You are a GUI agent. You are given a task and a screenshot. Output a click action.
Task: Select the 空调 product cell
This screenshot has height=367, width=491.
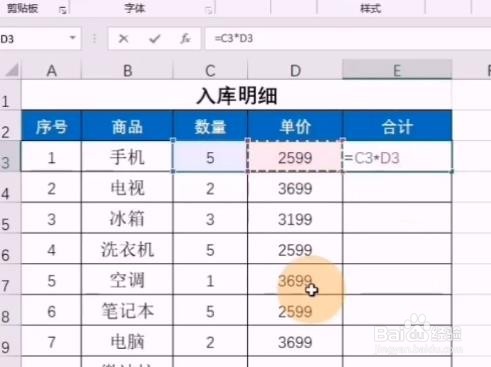coord(127,279)
